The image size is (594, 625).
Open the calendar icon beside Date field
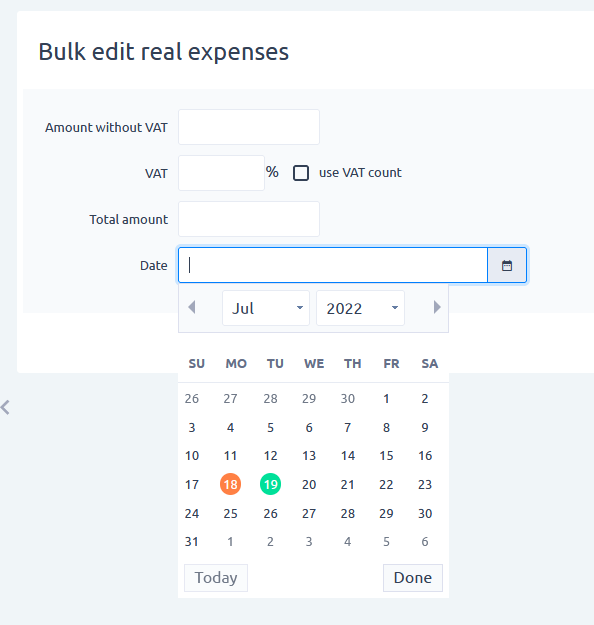[507, 265]
